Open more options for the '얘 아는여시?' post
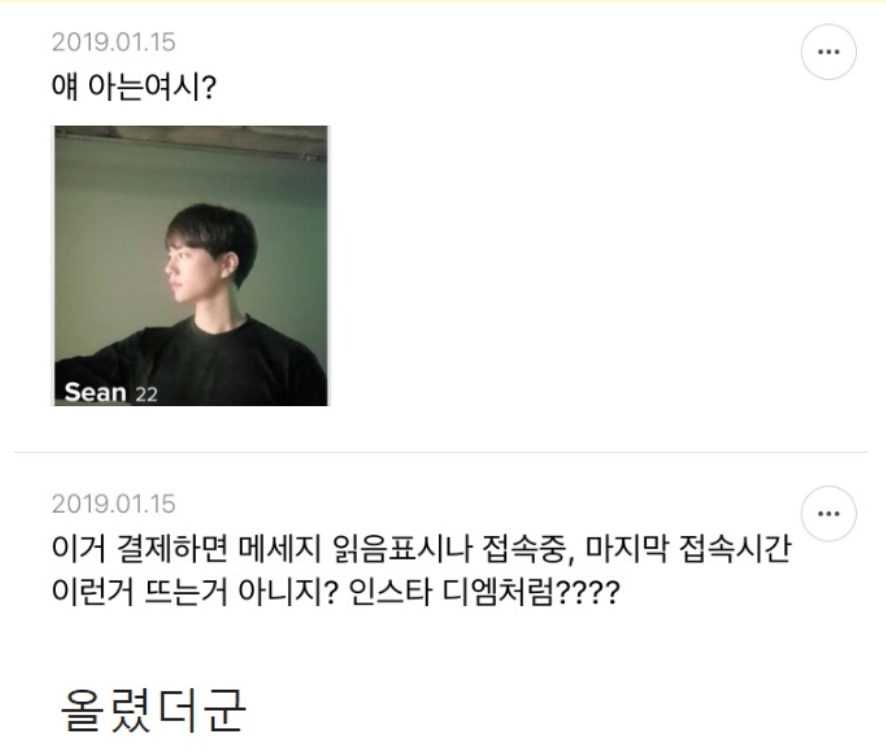886x753 pixels. click(x=828, y=51)
